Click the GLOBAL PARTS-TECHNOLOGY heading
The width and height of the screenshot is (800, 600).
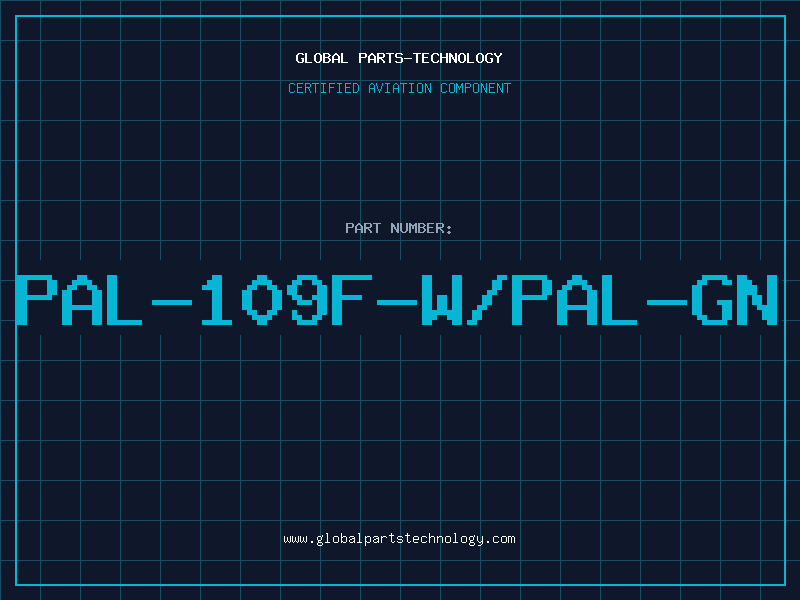pyautogui.click(x=399, y=58)
